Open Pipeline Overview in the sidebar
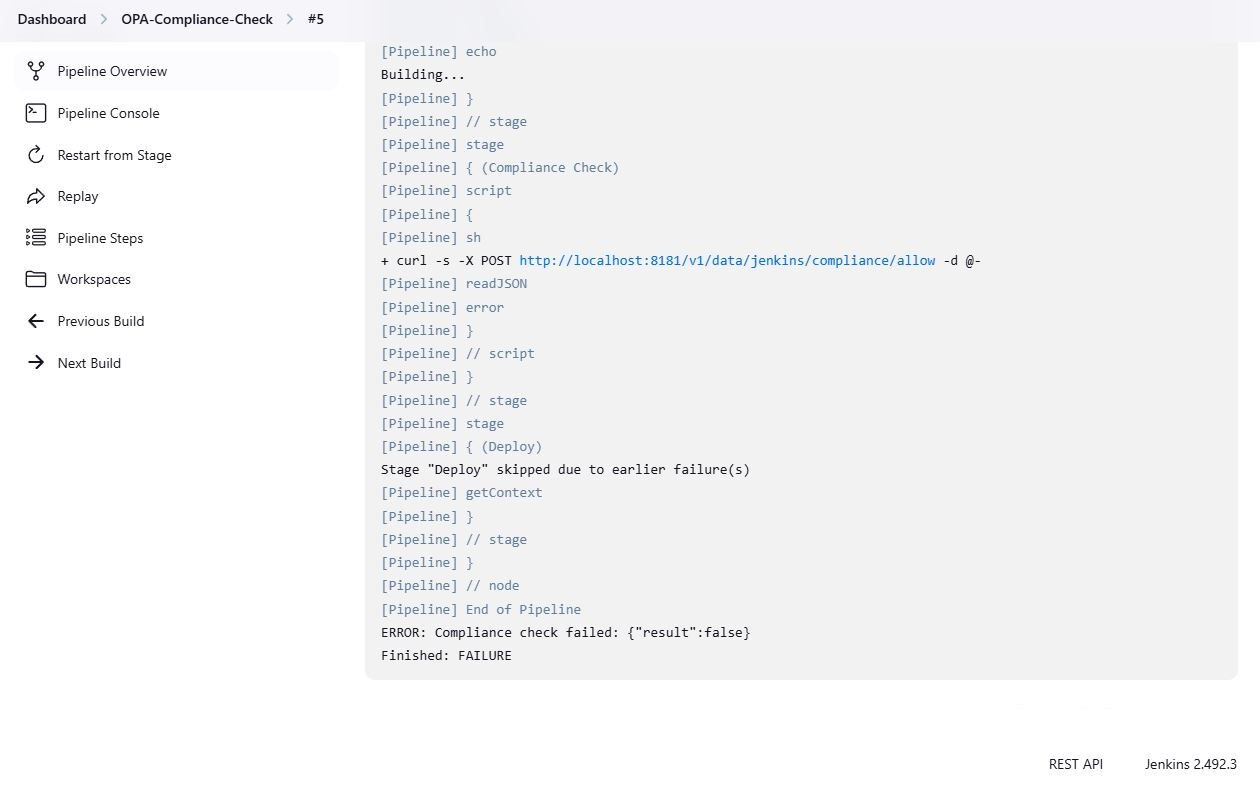The width and height of the screenshot is (1260, 787). pos(178,71)
